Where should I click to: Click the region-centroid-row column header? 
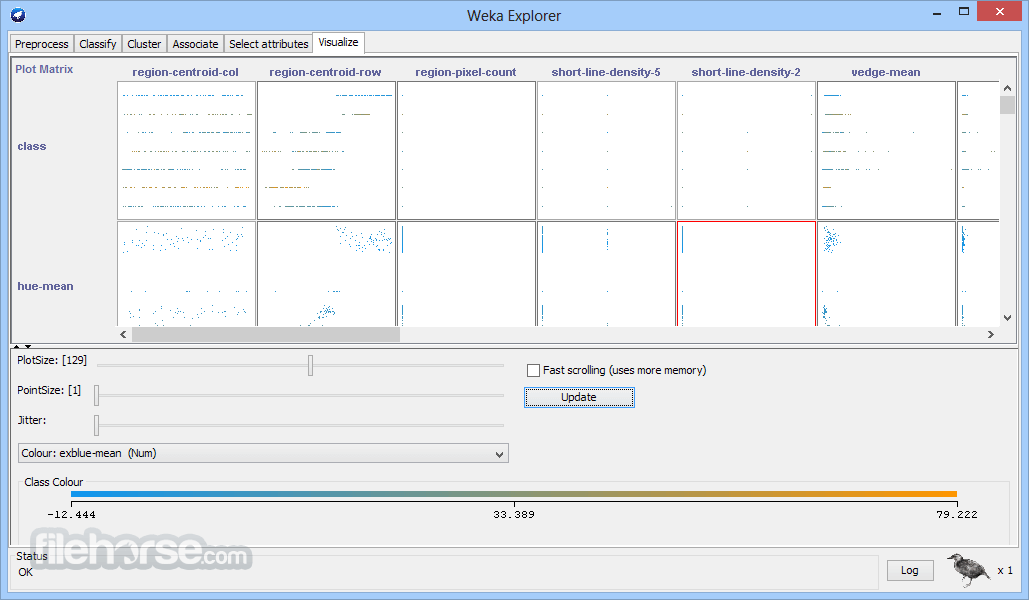pyautogui.click(x=325, y=72)
